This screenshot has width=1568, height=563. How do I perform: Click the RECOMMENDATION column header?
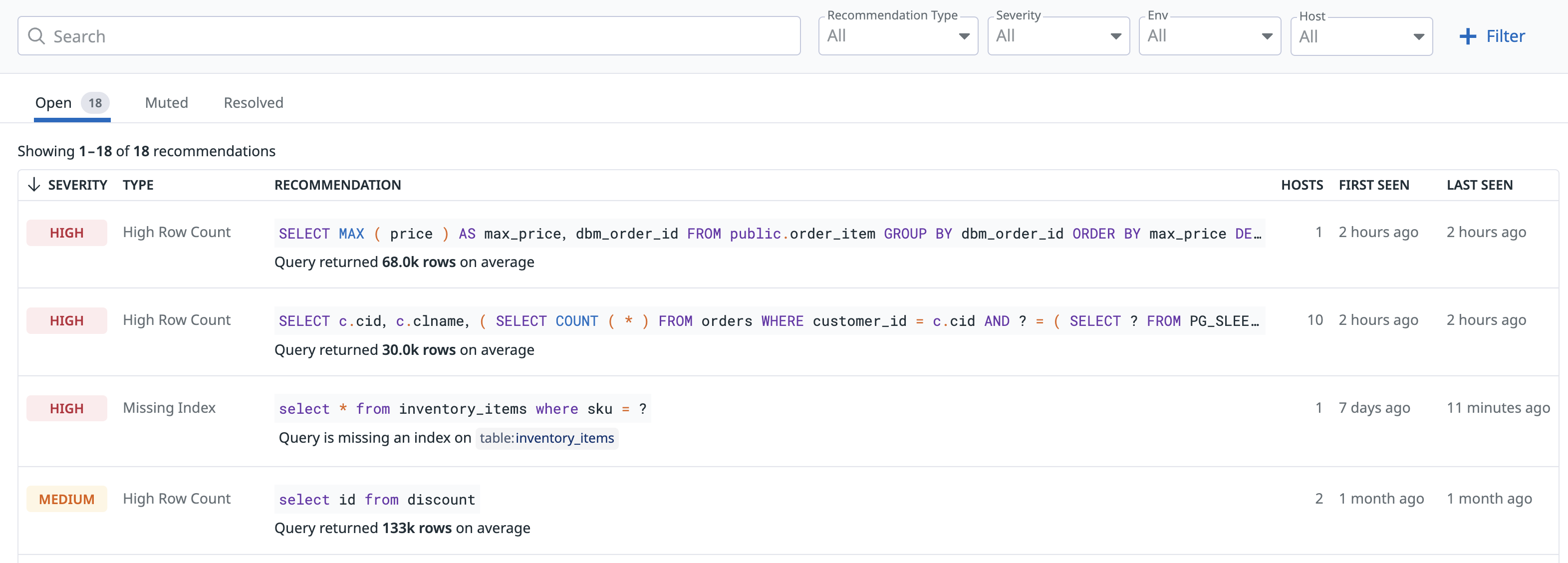337,184
